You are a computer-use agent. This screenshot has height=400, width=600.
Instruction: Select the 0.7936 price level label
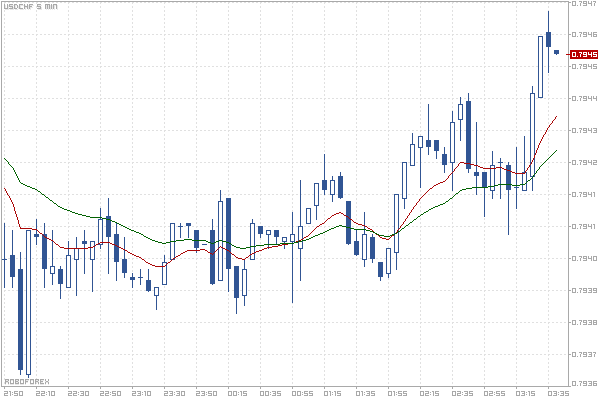[584, 383]
